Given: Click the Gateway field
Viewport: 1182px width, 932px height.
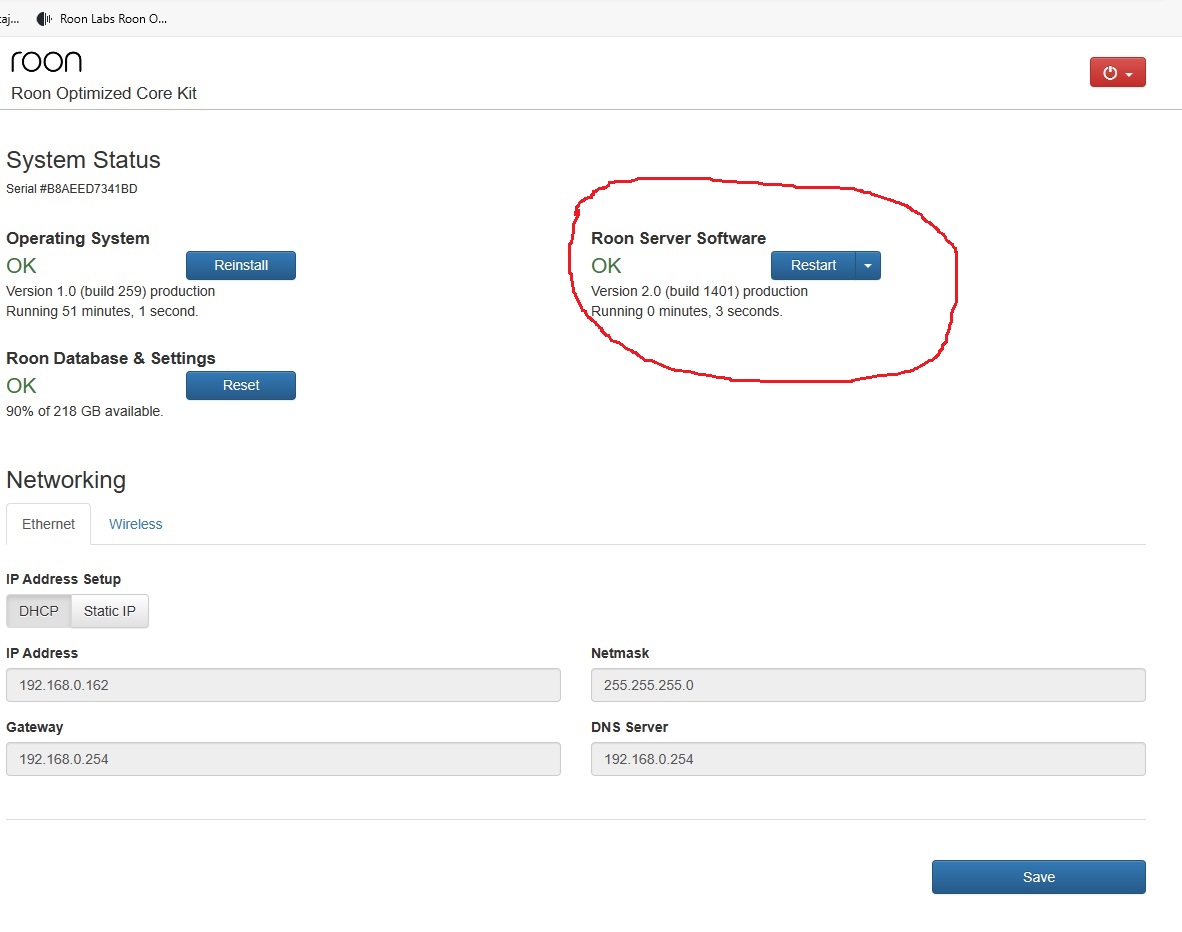Looking at the screenshot, I should coord(283,759).
